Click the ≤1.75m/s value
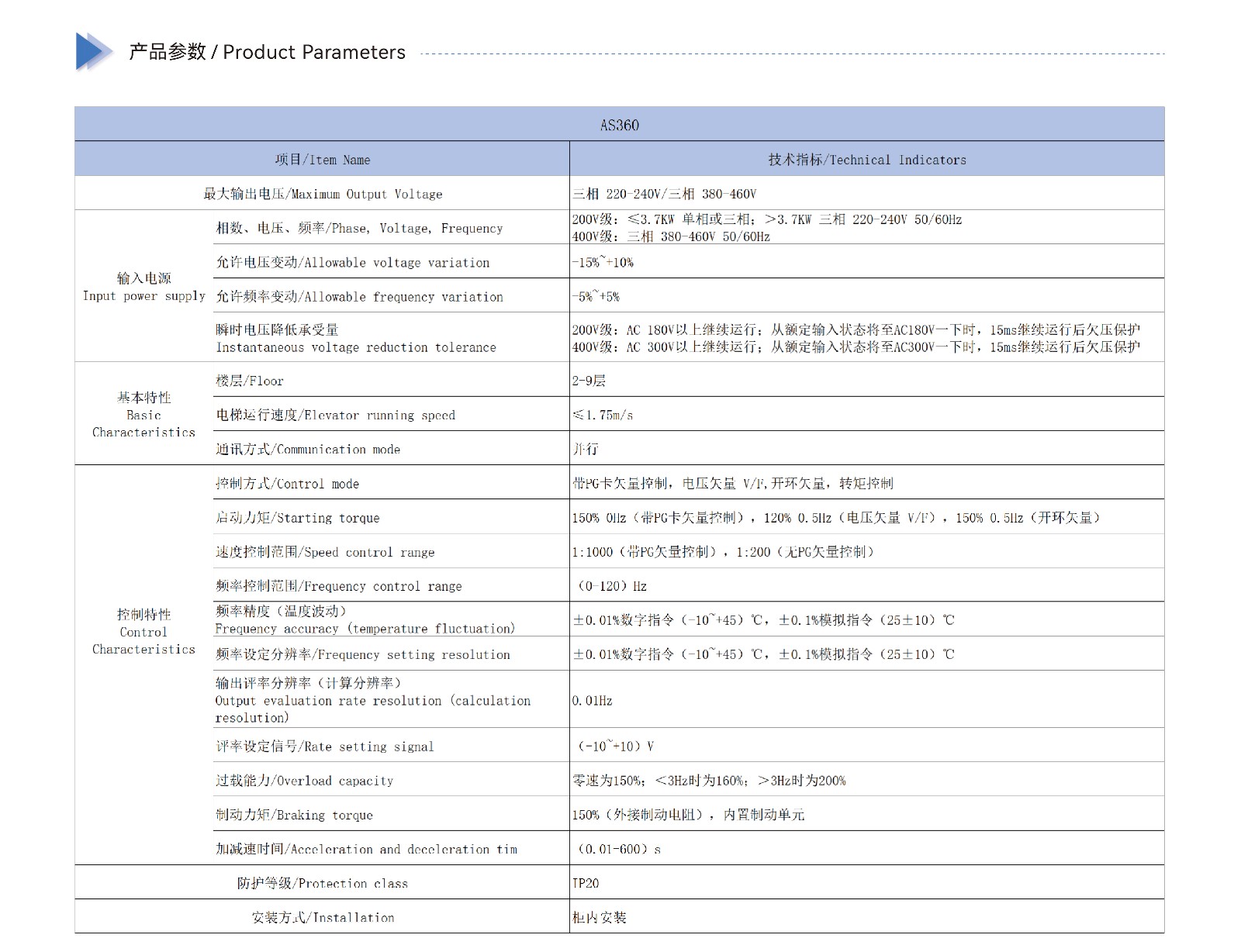The image size is (1241, 952). coord(603,415)
